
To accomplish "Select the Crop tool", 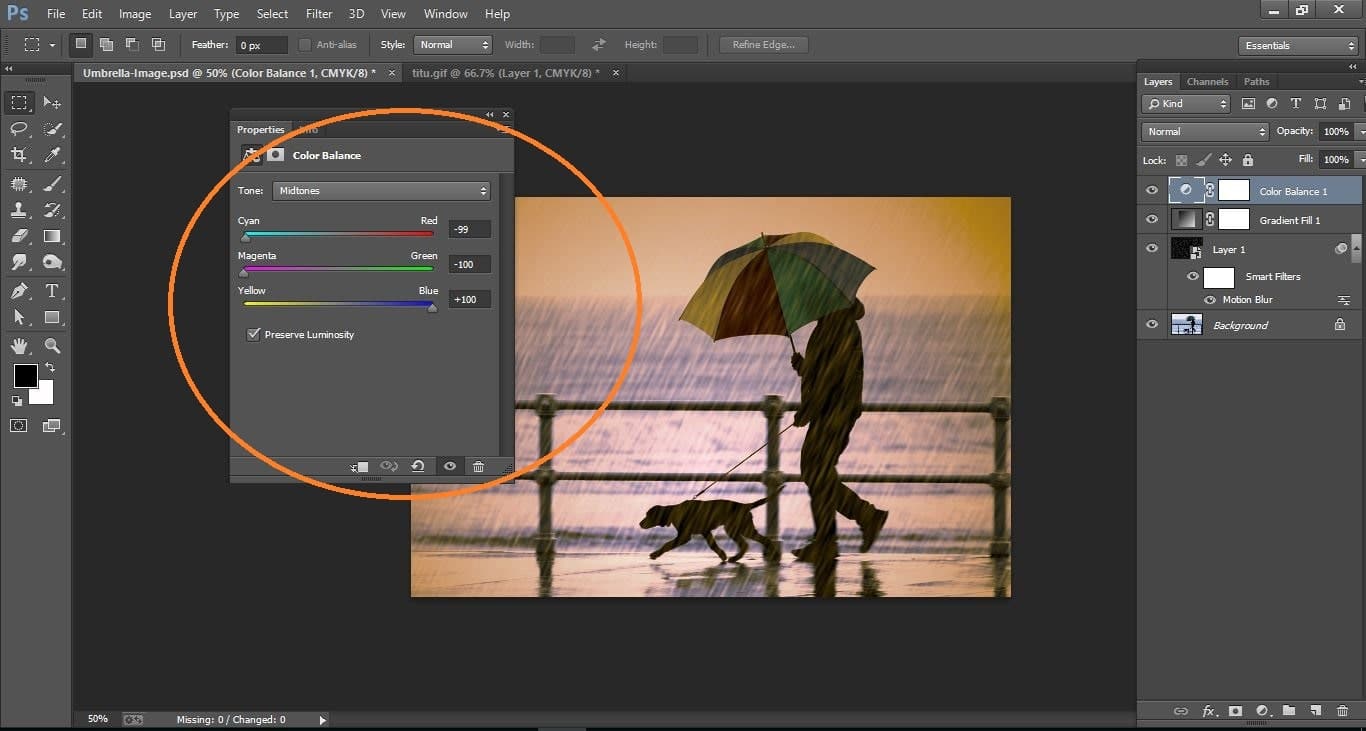I will [20, 155].
